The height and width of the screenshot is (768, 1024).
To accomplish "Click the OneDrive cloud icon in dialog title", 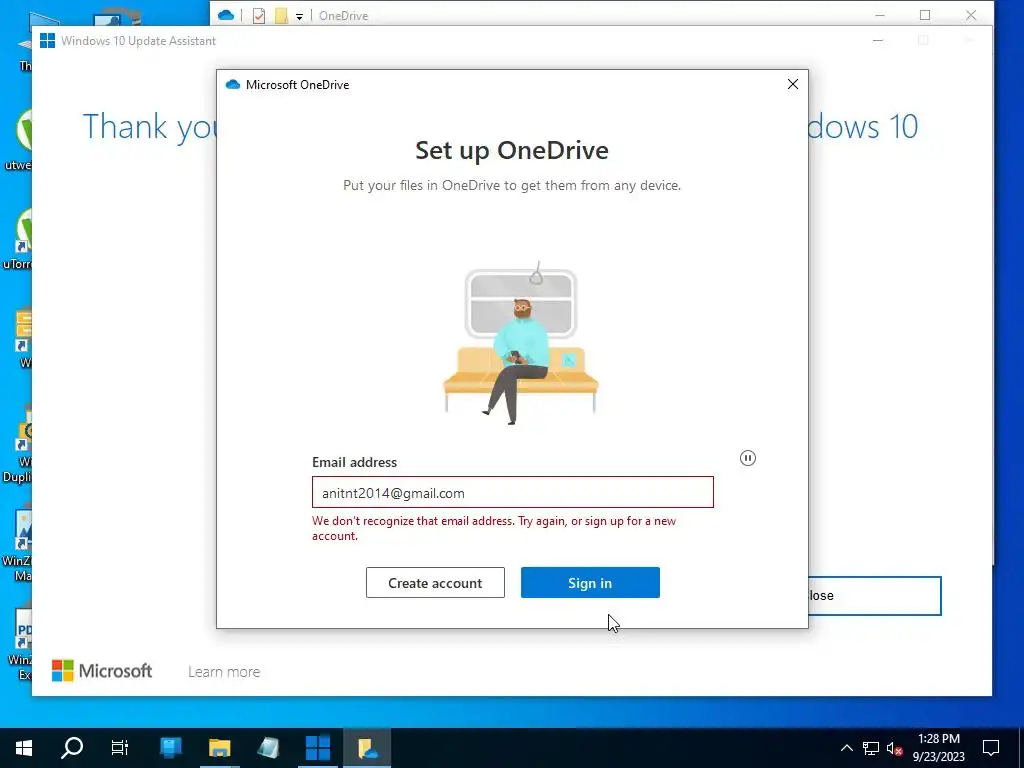I will point(232,85).
